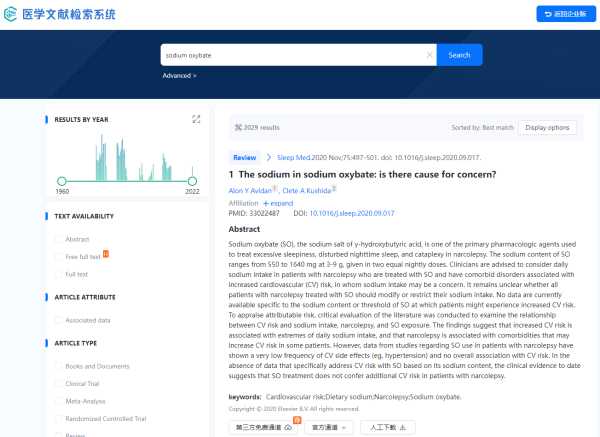Expand the Results by Year chart to fullscreen
This screenshot has width=600, height=437.
coord(196,119)
